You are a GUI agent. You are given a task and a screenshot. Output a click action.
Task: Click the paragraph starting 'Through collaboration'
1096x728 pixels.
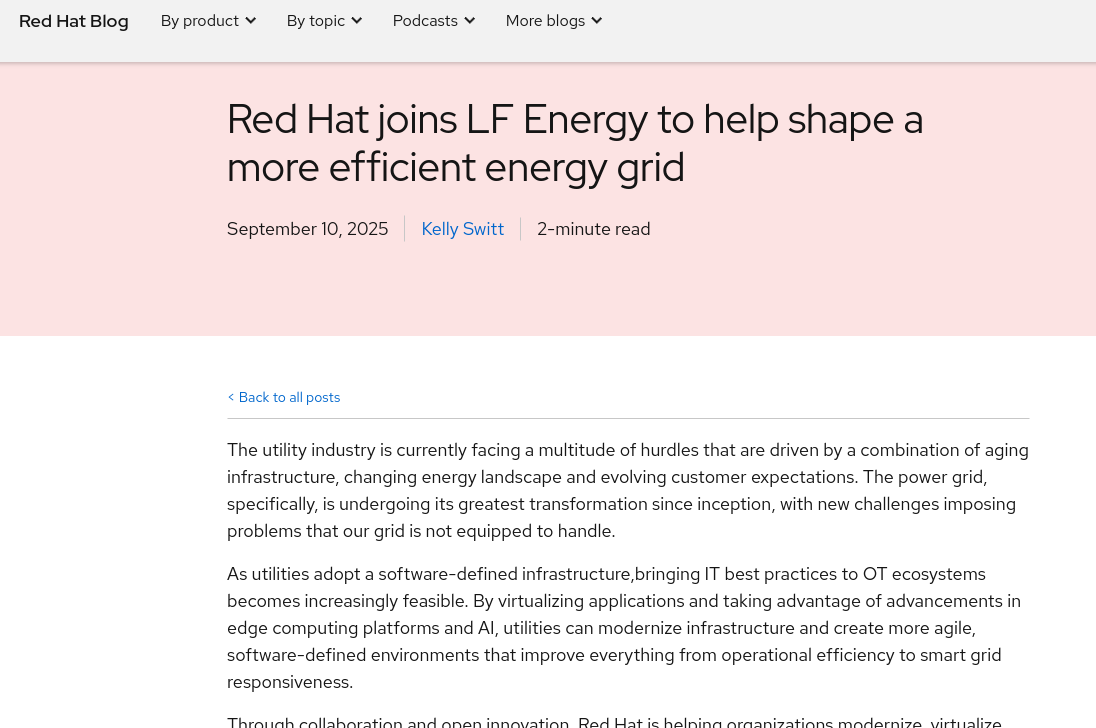click(x=614, y=722)
